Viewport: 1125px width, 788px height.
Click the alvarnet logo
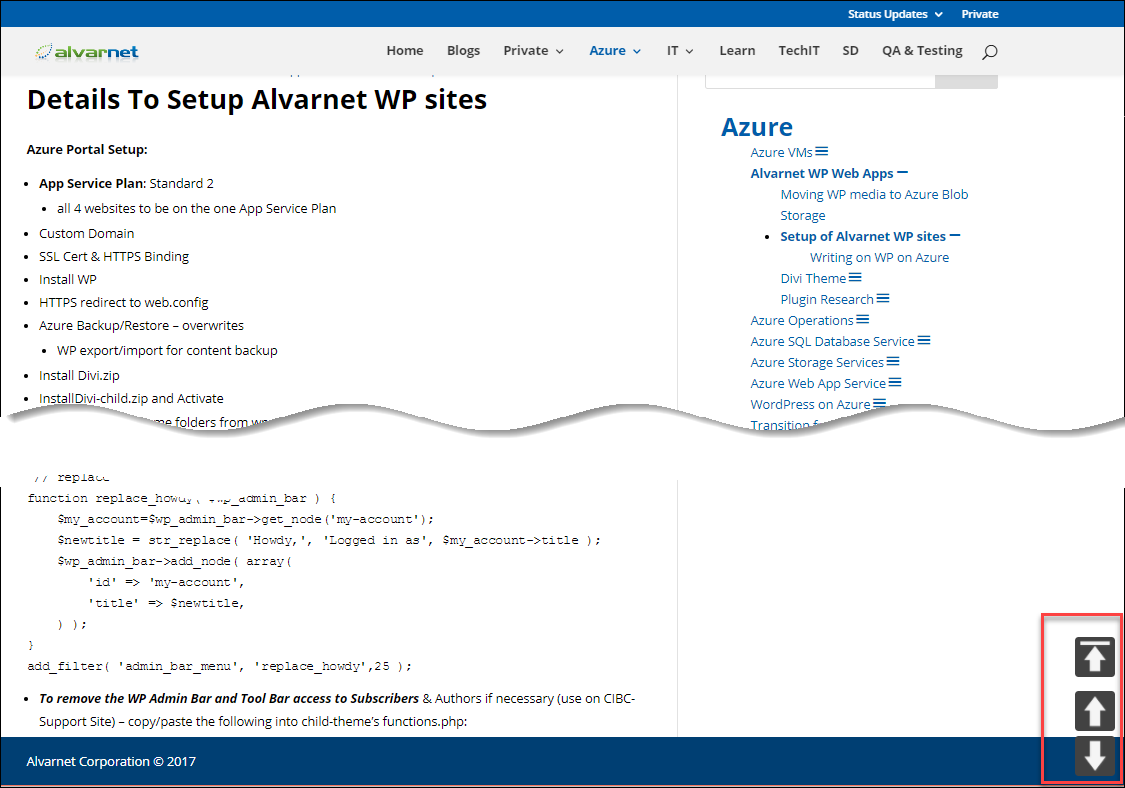coord(87,51)
